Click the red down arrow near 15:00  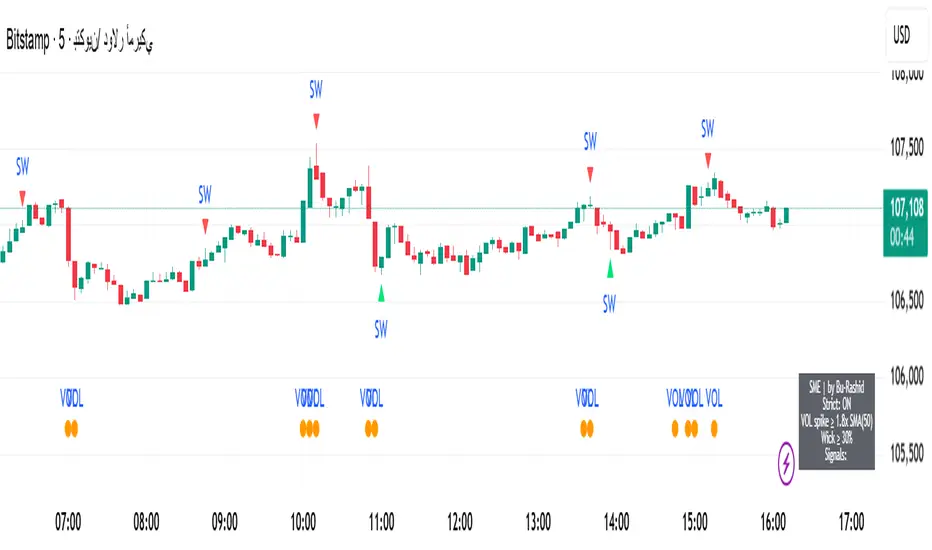pyautogui.click(x=708, y=159)
